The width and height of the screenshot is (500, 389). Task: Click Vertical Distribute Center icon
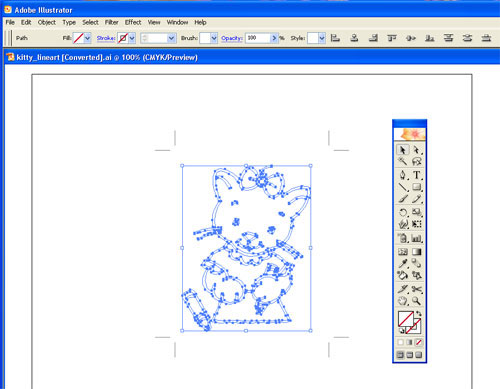tap(467, 38)
